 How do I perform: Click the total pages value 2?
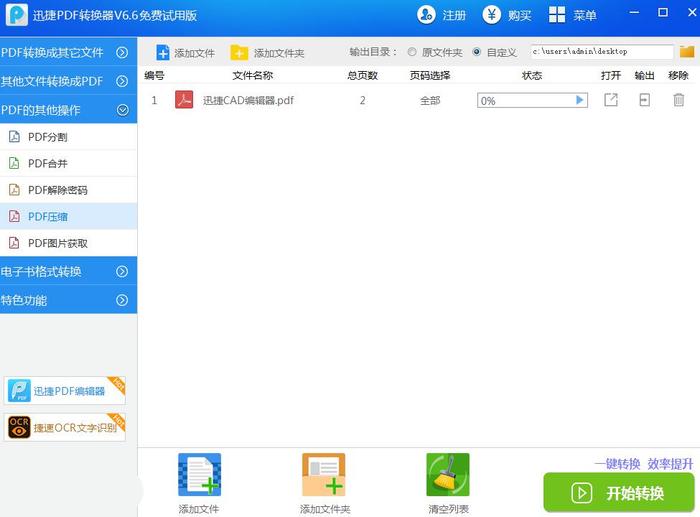(x=362, y=100)
